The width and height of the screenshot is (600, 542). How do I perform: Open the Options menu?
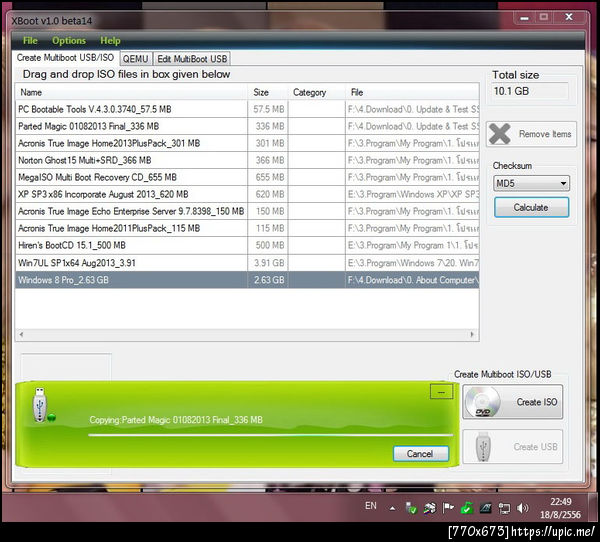point(69,41)
